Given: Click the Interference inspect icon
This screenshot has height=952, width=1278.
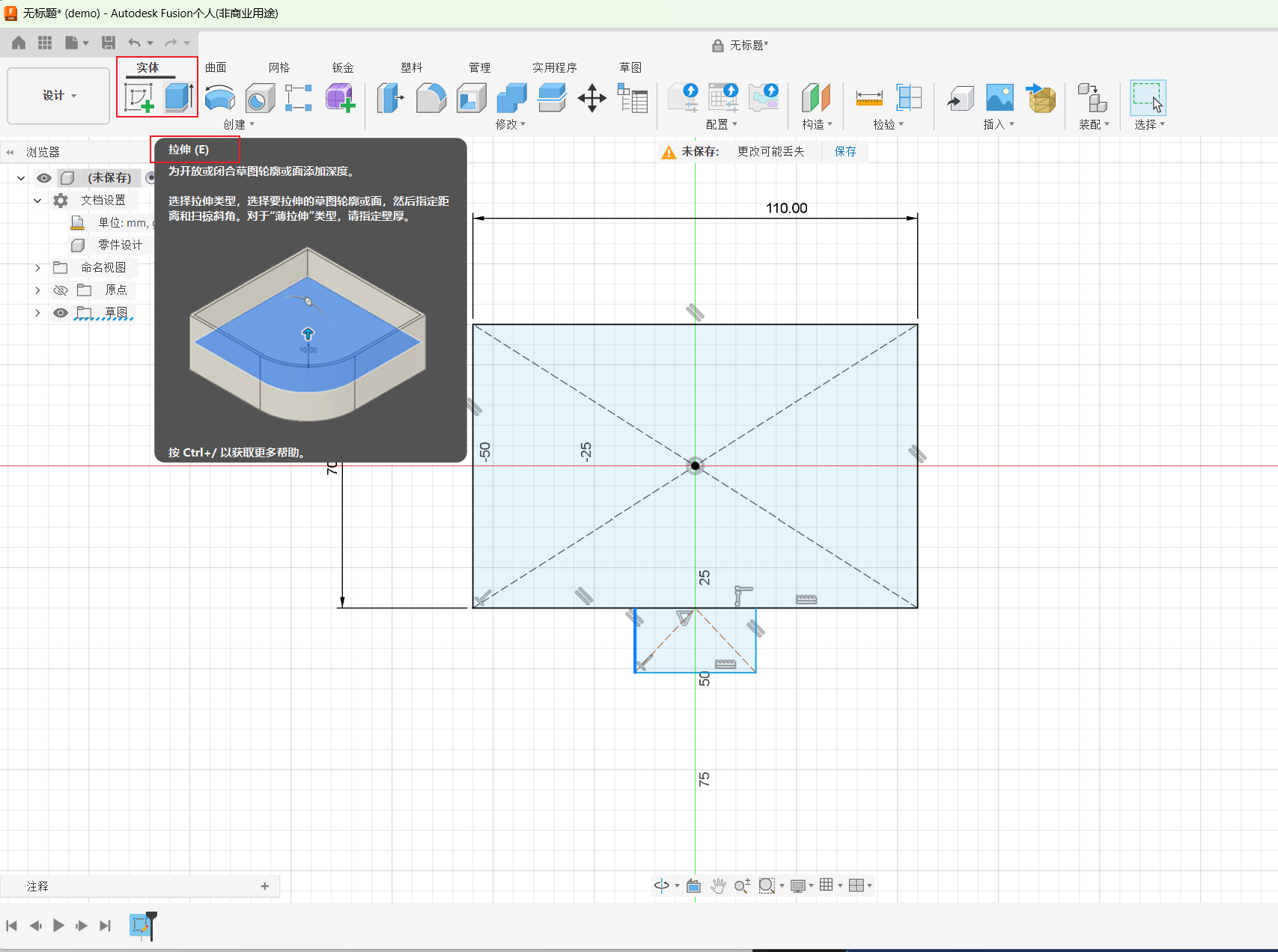Looking at the screenshot, I should 909,98.
